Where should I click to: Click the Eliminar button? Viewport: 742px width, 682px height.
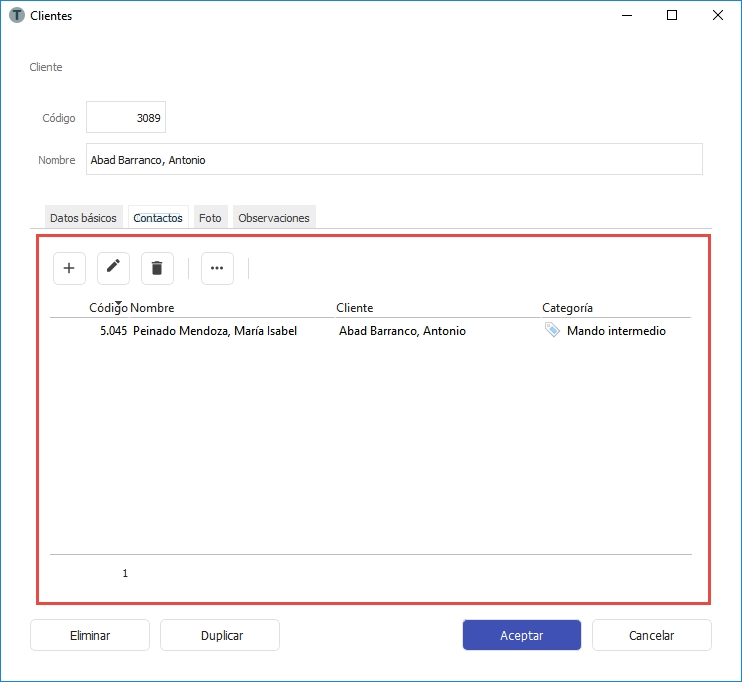coord(90,635)
